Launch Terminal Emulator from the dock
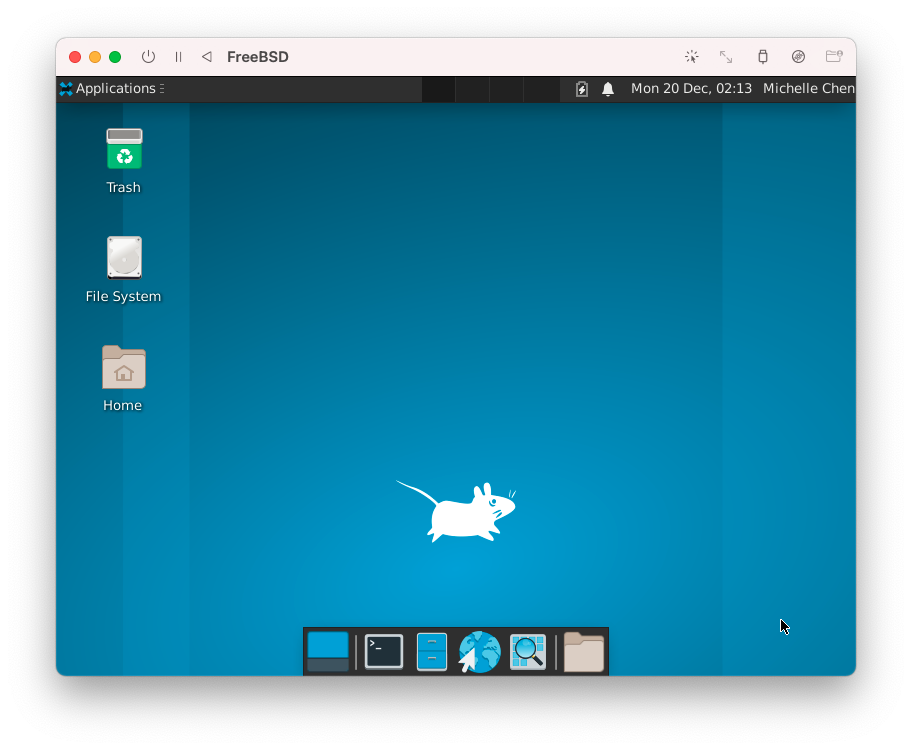 pos(384,652)
